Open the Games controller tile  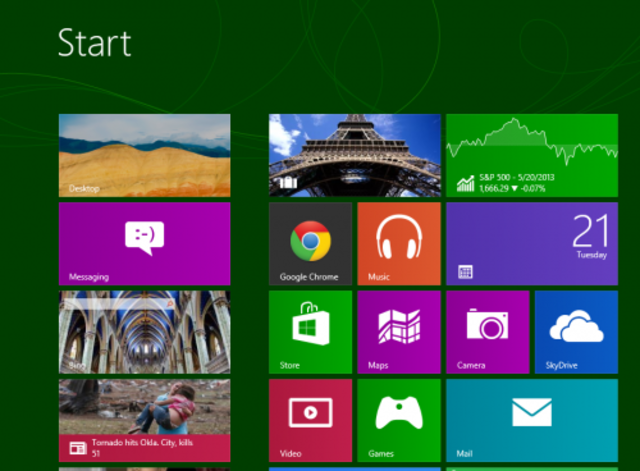point(399,421)
